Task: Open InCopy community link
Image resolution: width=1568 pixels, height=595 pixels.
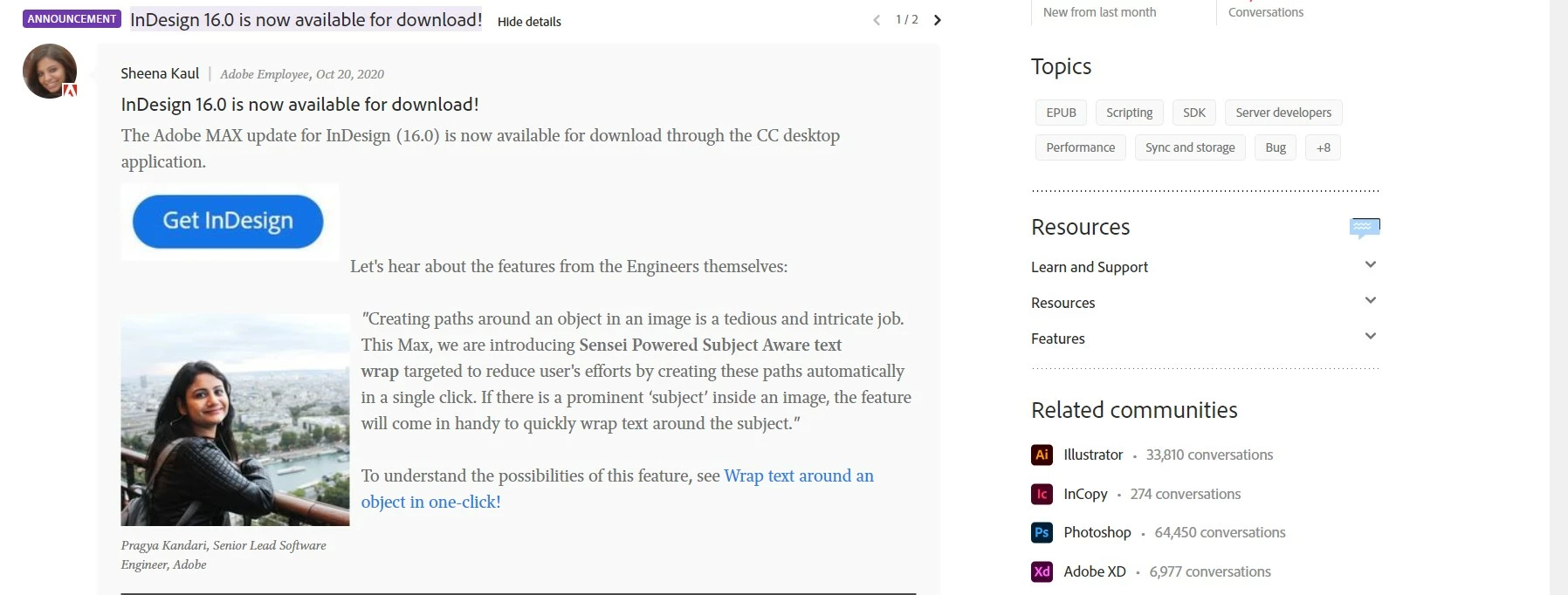Action: pos(1085,494)
